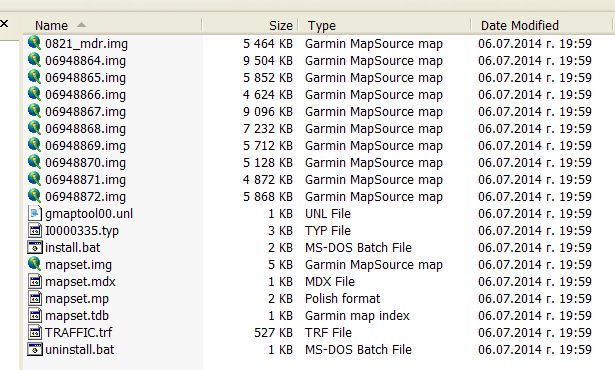Click the 06948869.img map icon
615x370 pixels.
point(35,145)
